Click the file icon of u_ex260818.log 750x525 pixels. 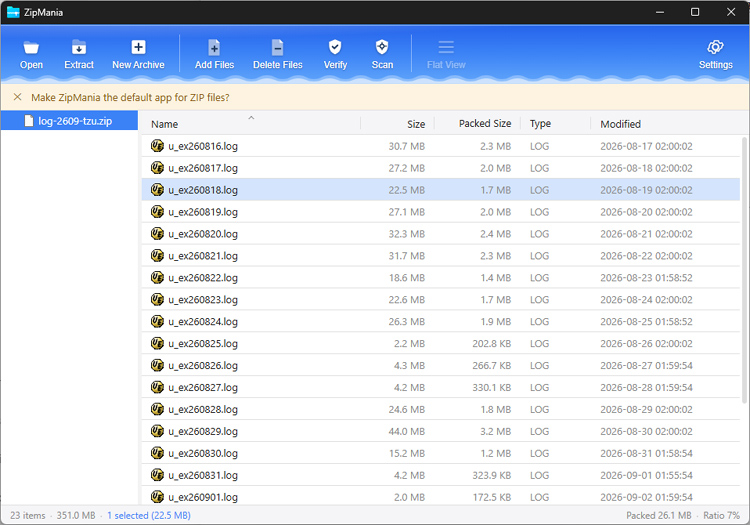click(x=157, y=190)
